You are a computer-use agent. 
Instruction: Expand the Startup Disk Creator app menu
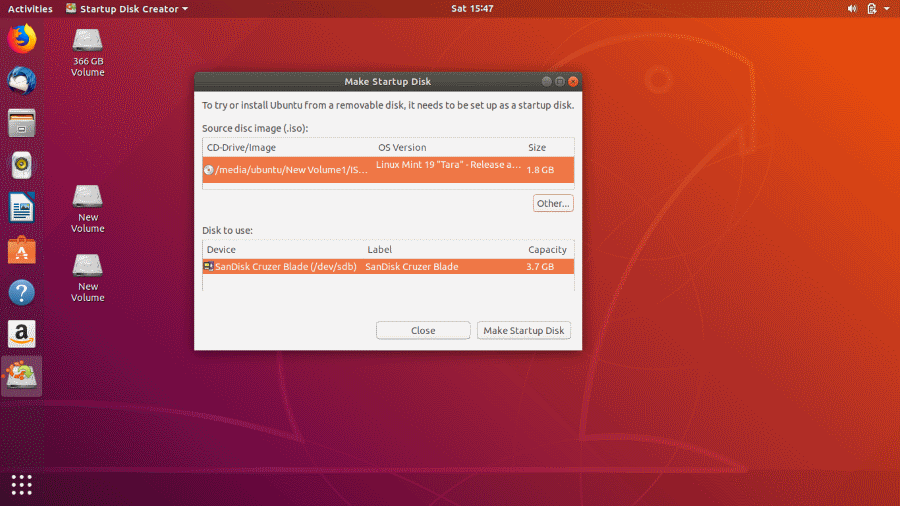coord(126,9)
